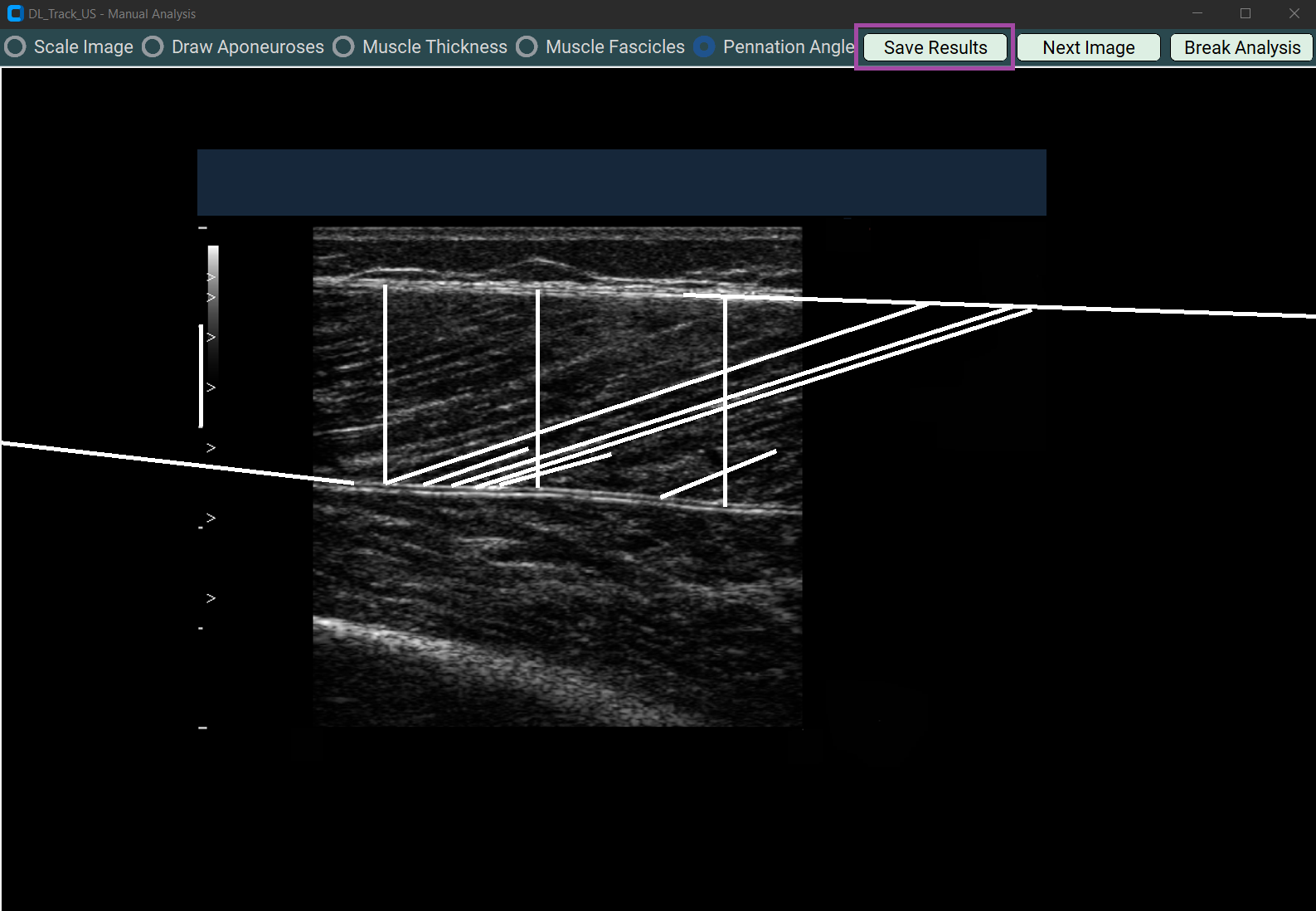Select the Pennation Angle radio button
Screen dimensions: 1316x911
click(x=704, y=47)
